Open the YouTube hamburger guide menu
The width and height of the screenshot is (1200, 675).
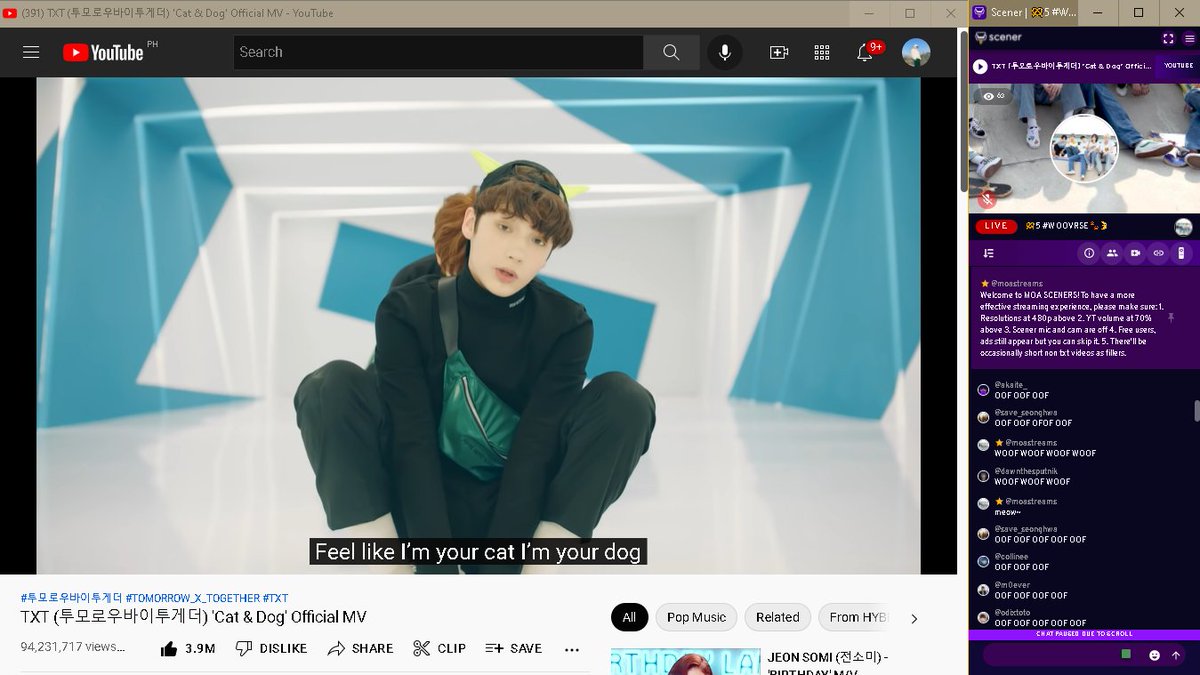(x=31, y=52)
